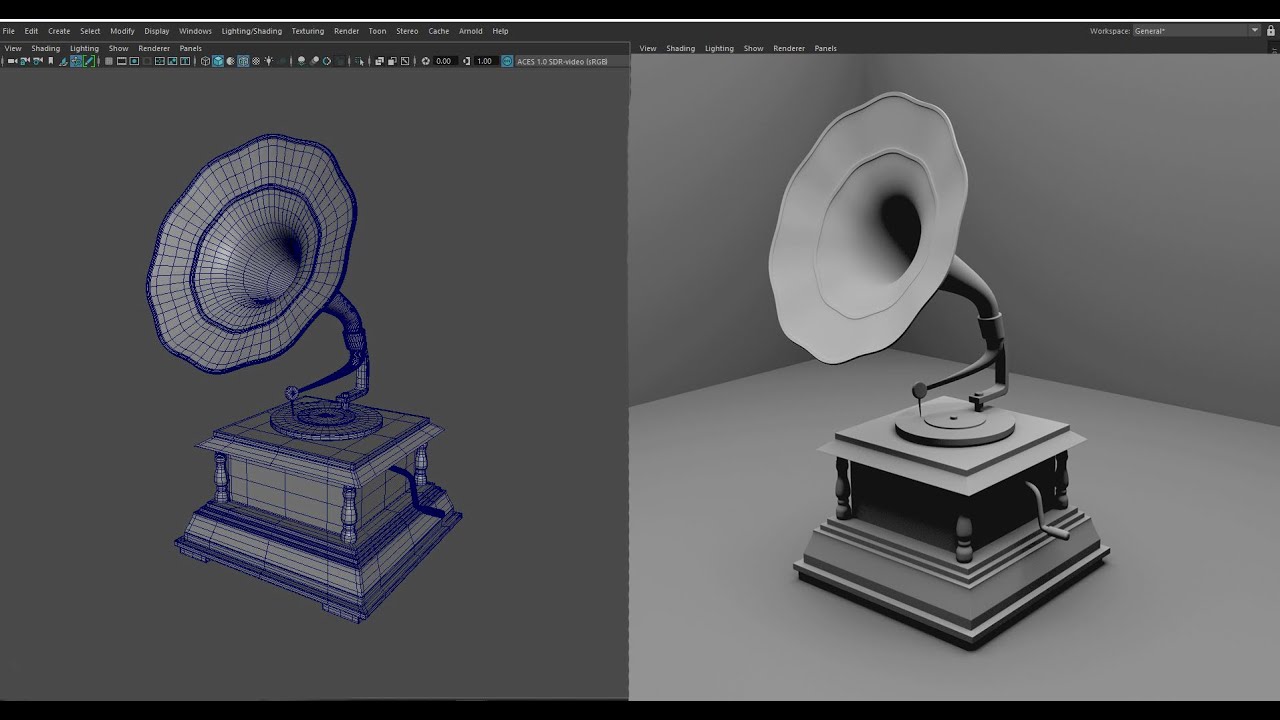Open the Cache menu
This screenshot has width=1280, height=720.
439,31
